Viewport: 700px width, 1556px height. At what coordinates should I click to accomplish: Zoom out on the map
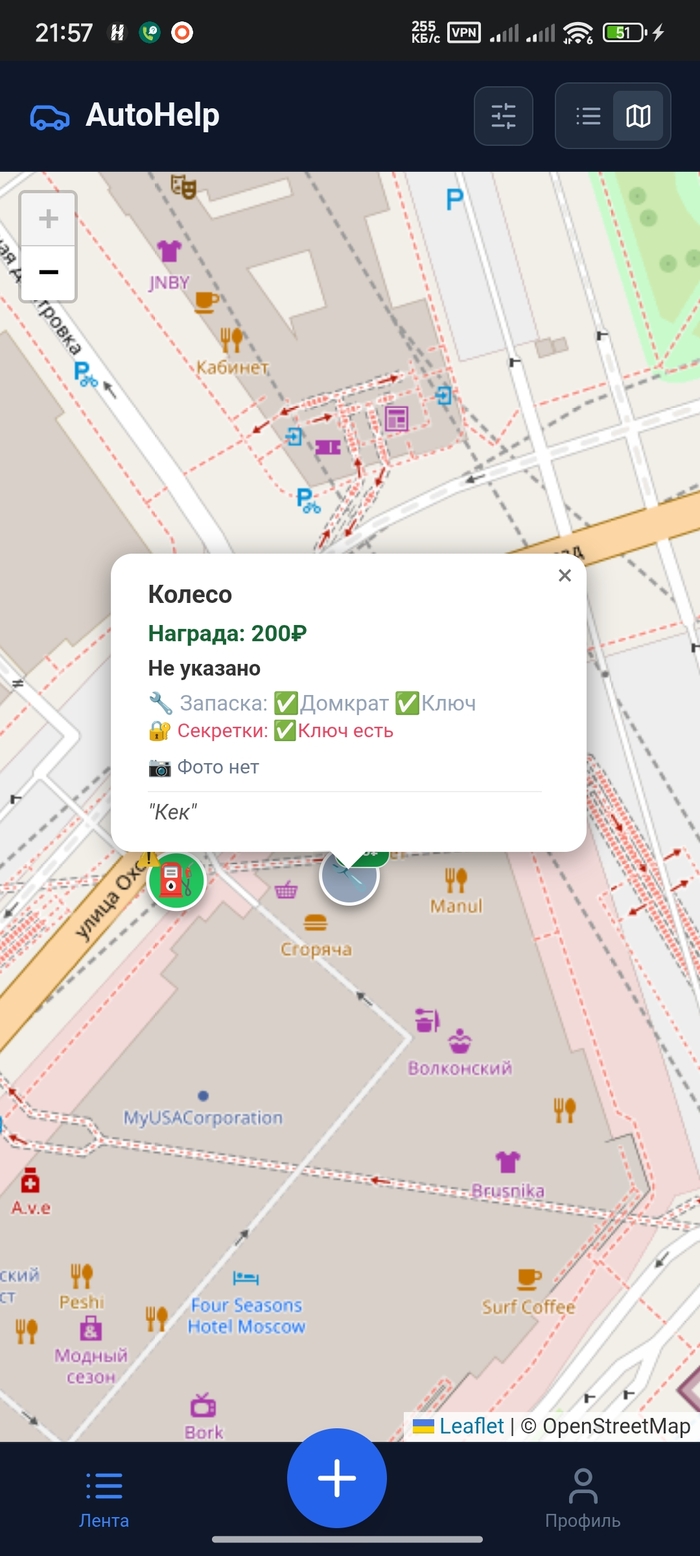coord(48,273)
